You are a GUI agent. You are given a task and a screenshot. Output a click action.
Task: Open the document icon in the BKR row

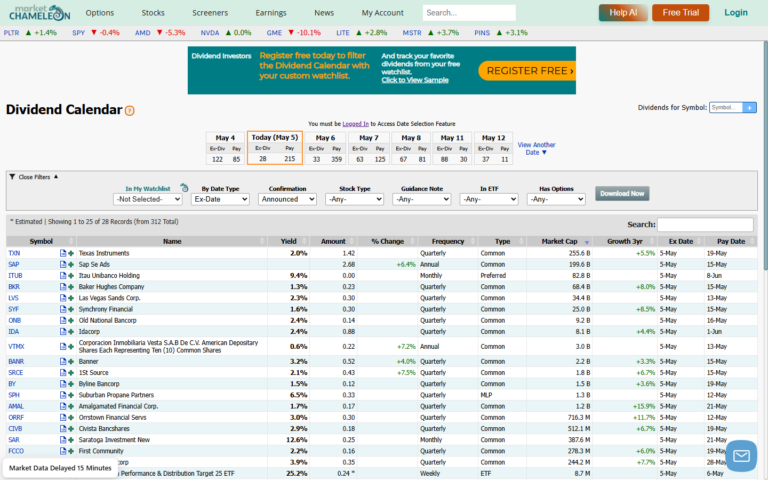click(x=63, y=287)
